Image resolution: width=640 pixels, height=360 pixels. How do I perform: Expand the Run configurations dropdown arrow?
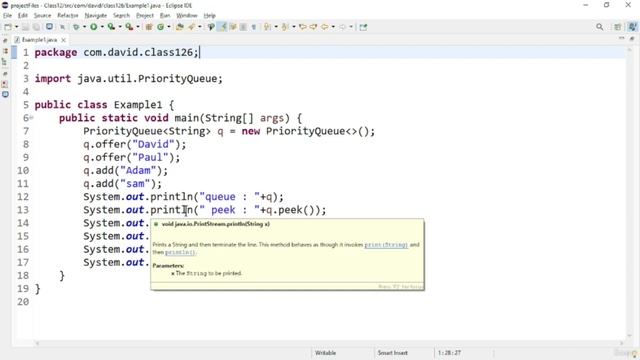(x=102, y=27)
